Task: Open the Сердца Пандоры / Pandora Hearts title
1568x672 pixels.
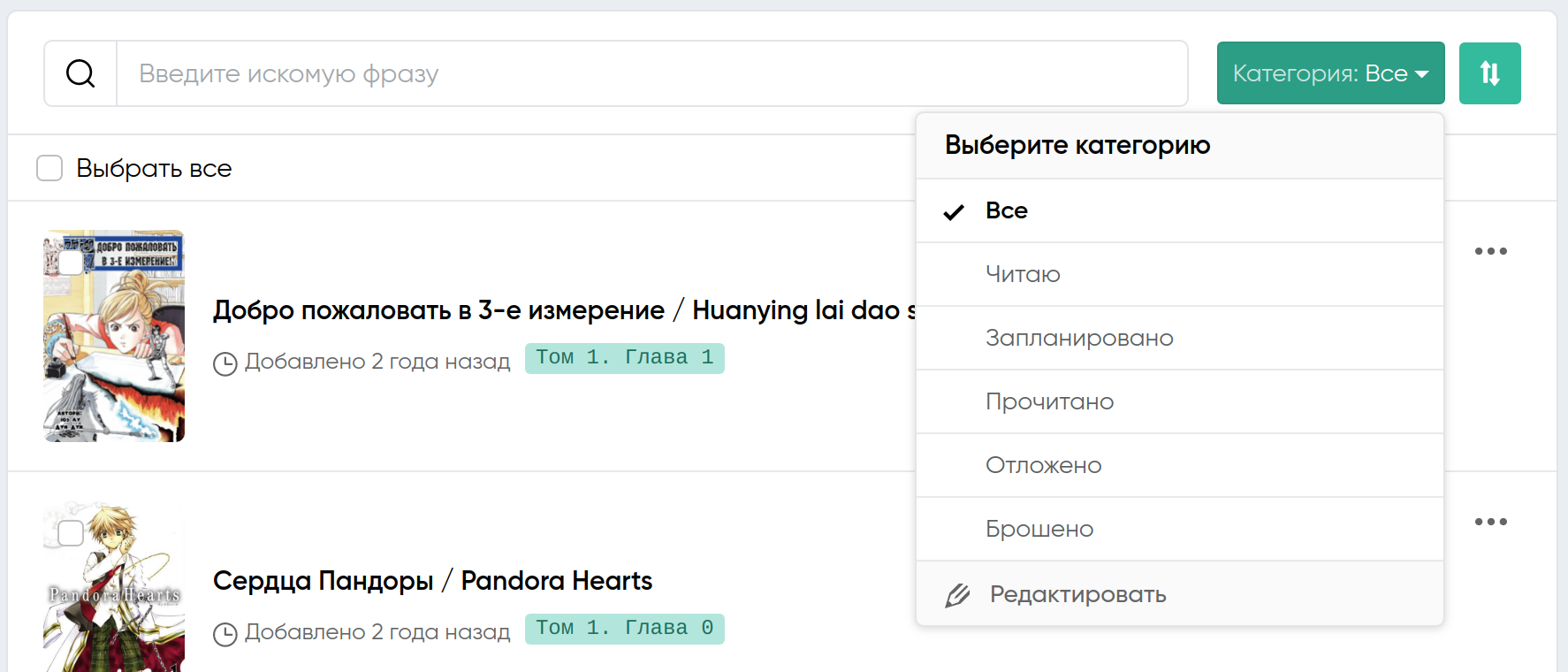Action: click(432, 581)
